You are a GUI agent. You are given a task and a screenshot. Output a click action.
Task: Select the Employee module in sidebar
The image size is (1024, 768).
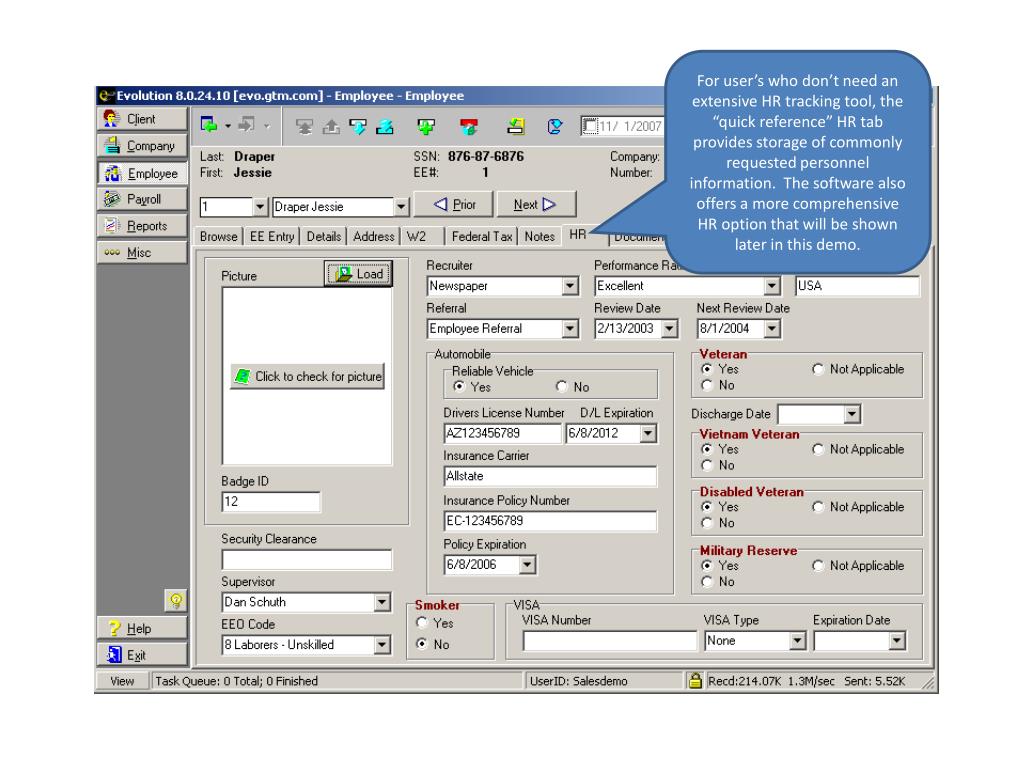[x=142, y=173]
